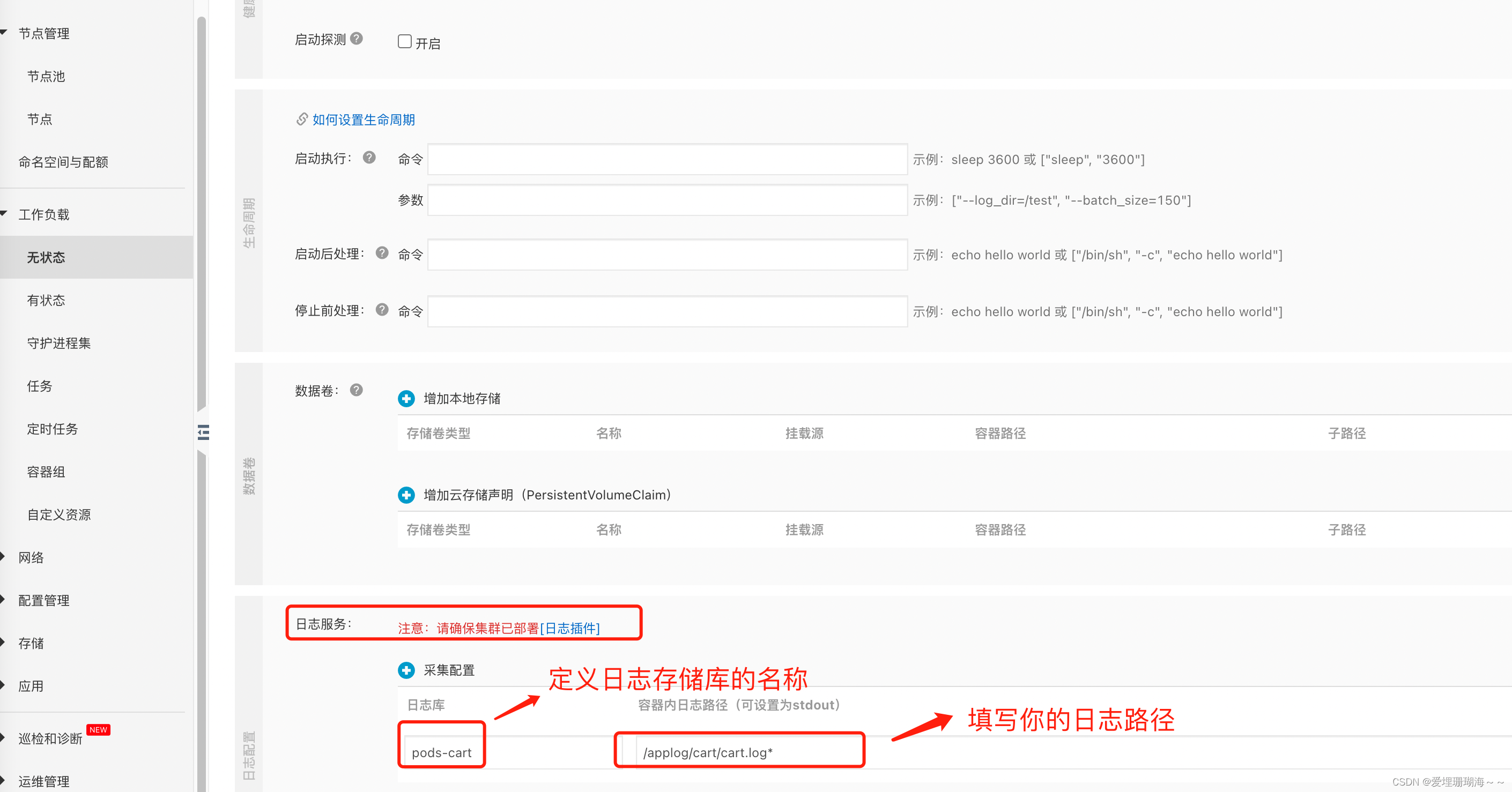Collapse the 节点管理 menu group
Viewport: 1512px width, 792px height.
pos(4,32)
